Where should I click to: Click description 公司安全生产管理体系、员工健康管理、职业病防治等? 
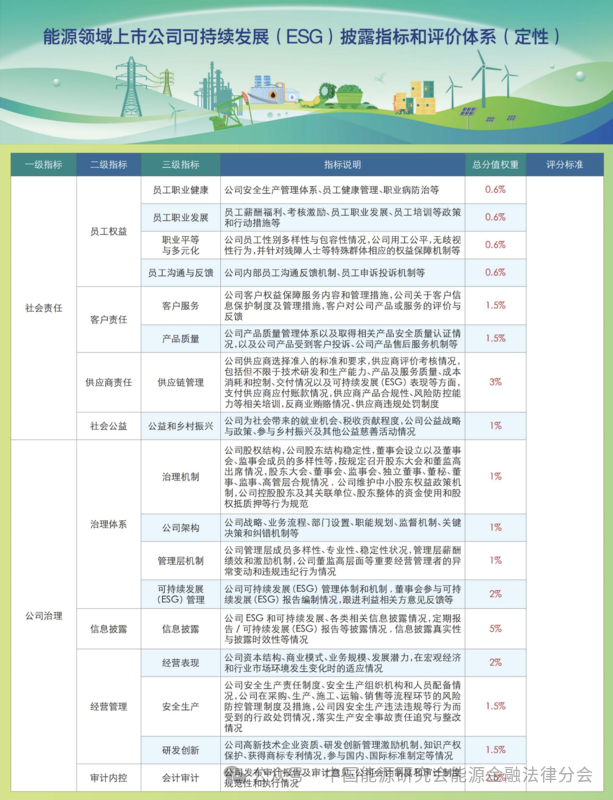(331, 190)
